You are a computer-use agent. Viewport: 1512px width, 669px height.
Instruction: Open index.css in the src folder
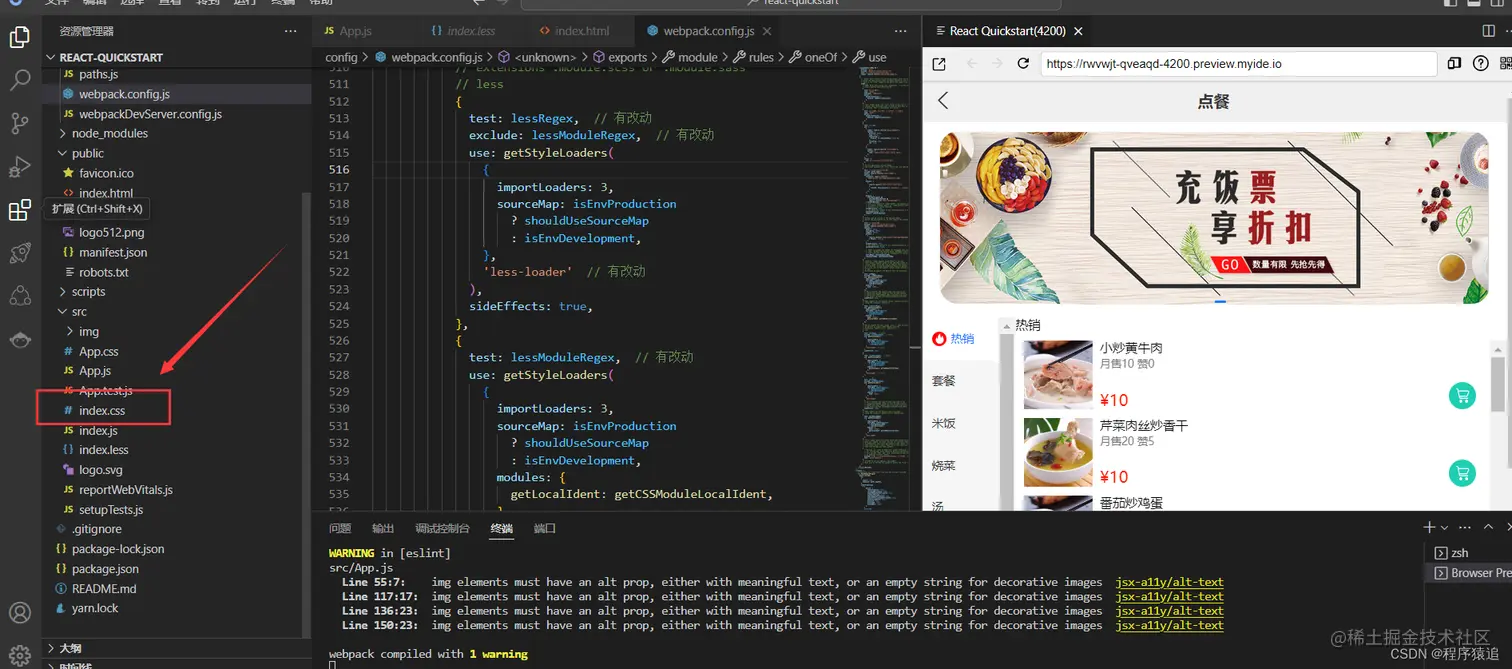point(176,411)
